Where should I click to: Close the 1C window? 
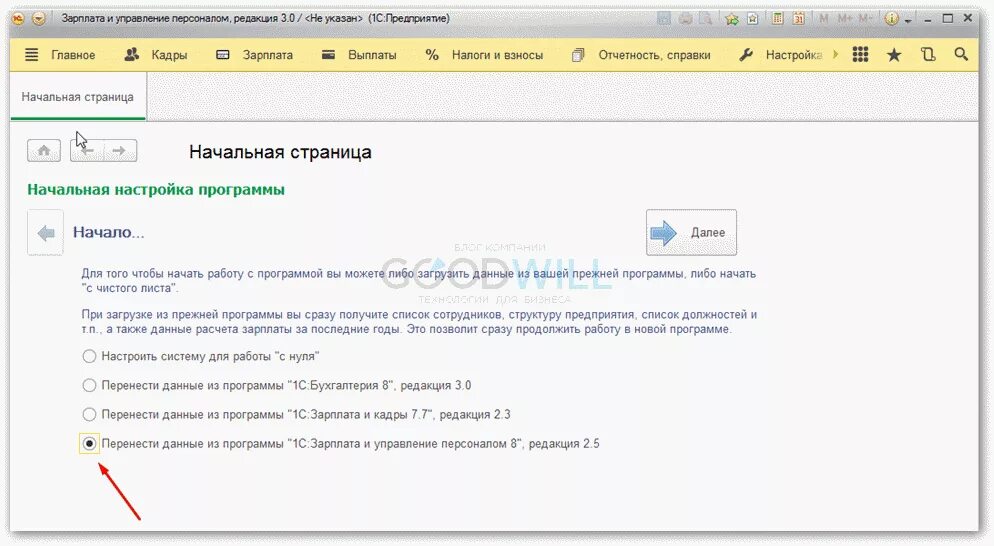[968, 19]
